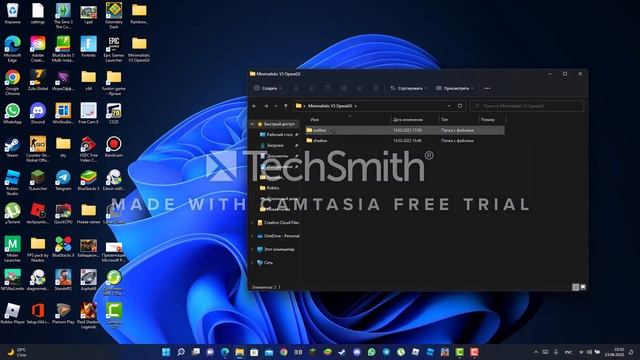
Task: Click the Minimalistic V3 OperaGX breadcrumb
Action: 330,106
